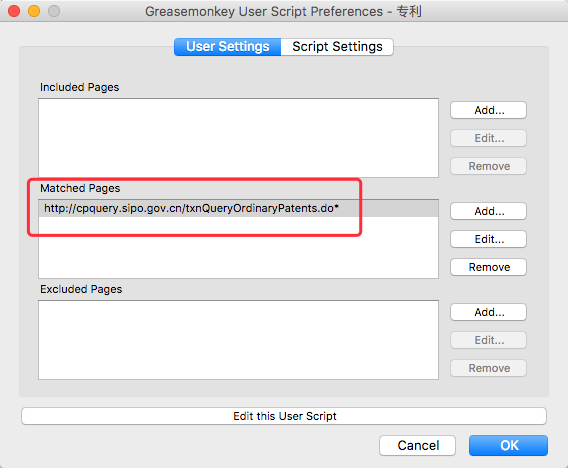Add a new Matched Pages pattern
This screenshot has height=468, width=568.
pyautogui.click(x=488, y=211)
